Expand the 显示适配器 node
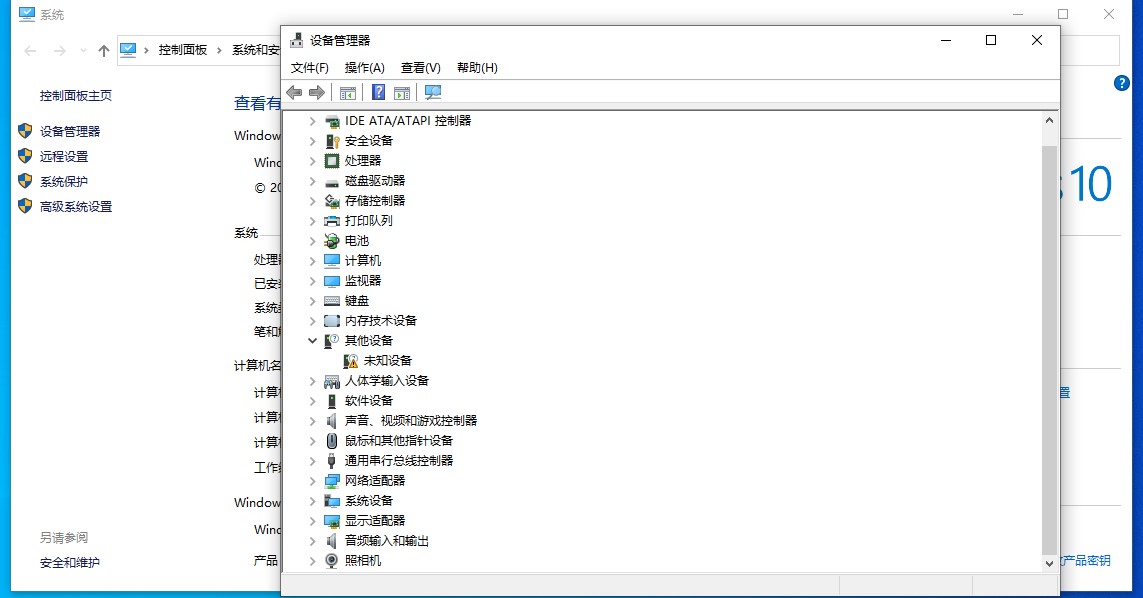Viewport: 1143px width, 598px height. pyautogui.click(x=311, y=520)
